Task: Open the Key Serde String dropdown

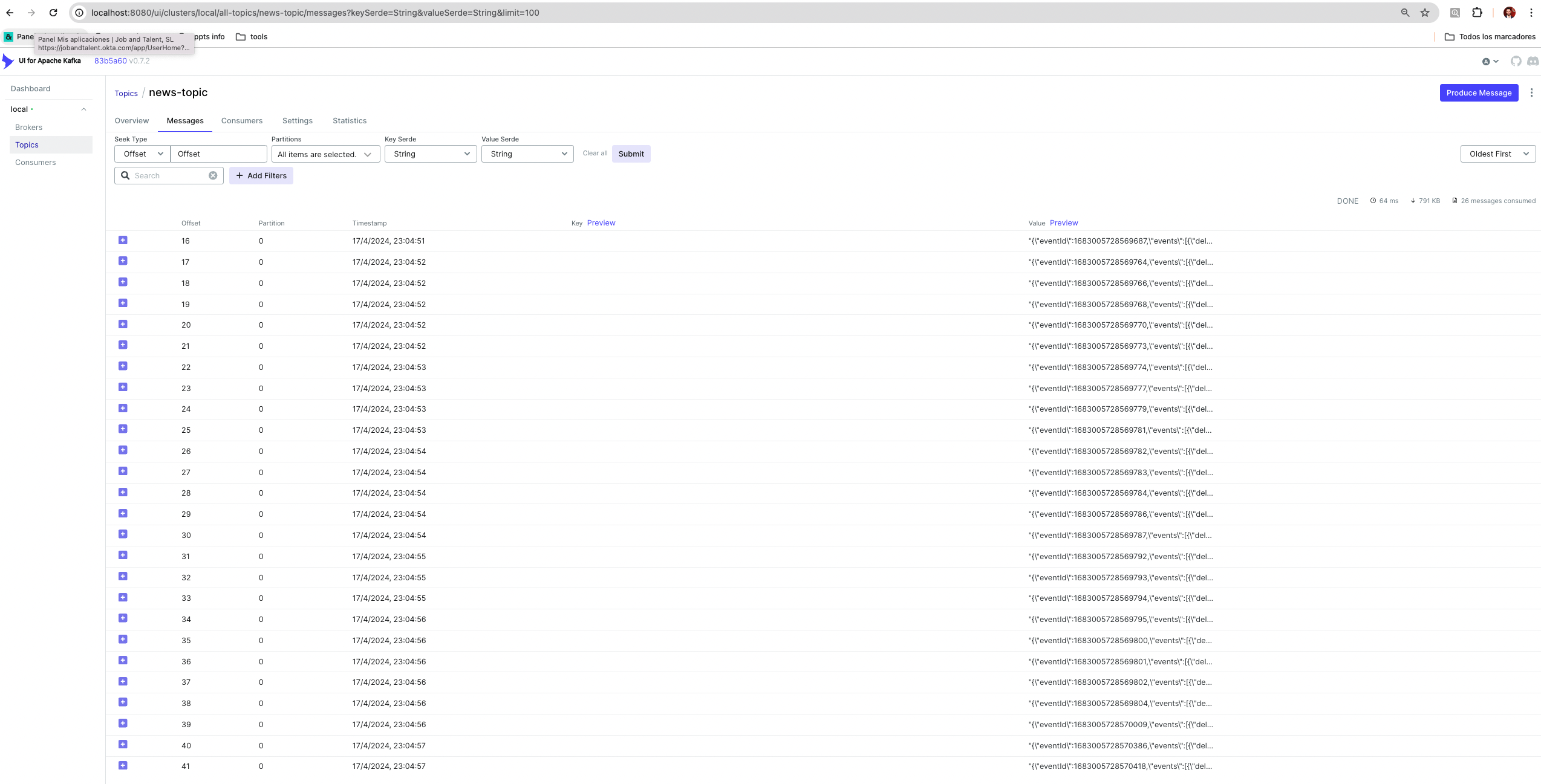Action: [431, 154]
